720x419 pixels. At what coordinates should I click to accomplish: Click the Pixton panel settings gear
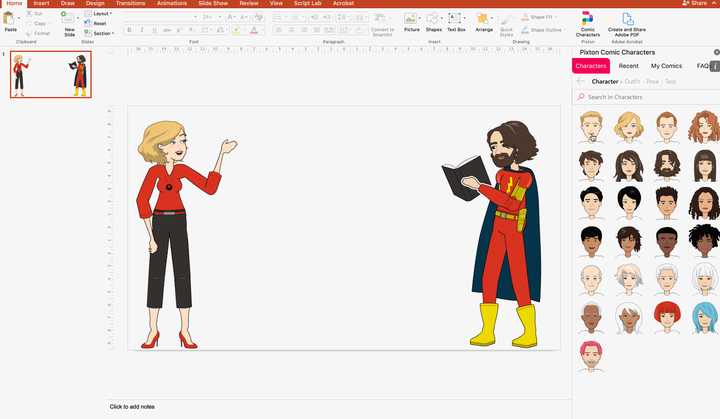click(x=717, y=52)
